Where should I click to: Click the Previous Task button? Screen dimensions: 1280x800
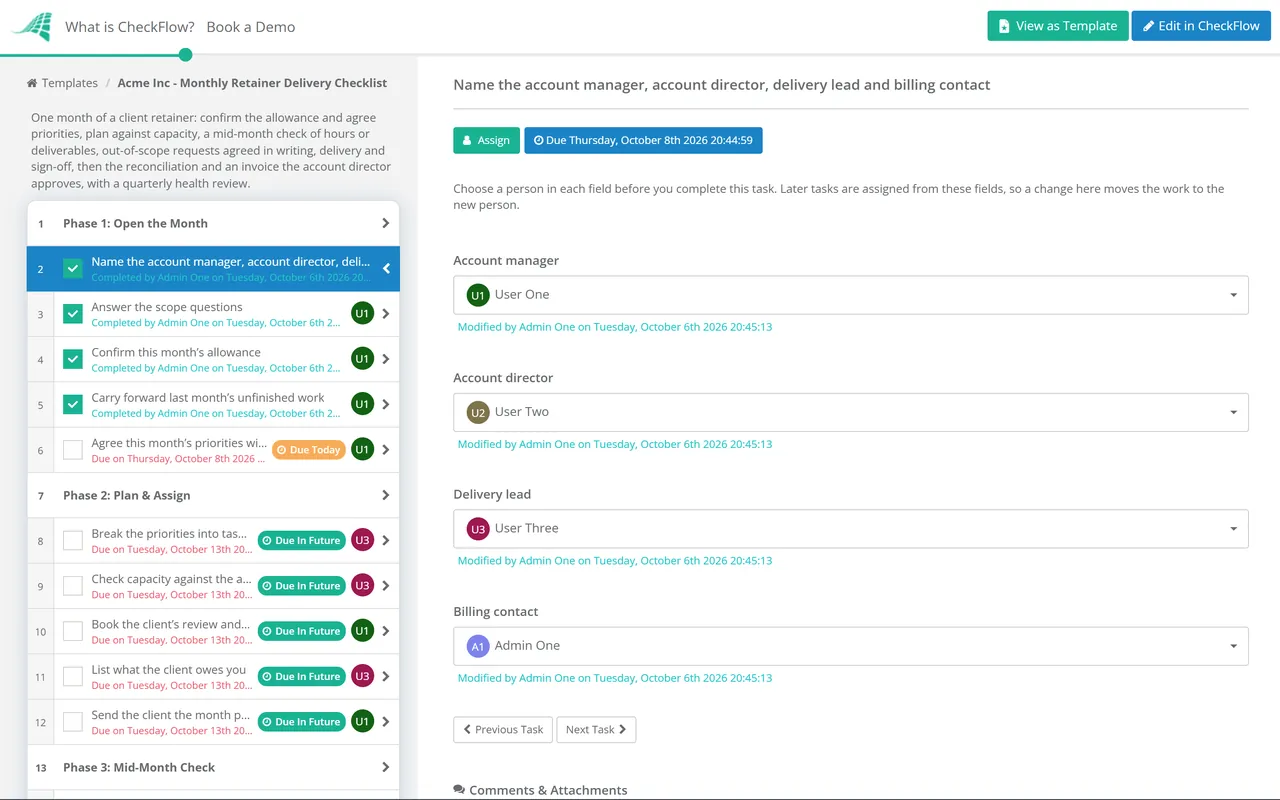coord(503,730)
